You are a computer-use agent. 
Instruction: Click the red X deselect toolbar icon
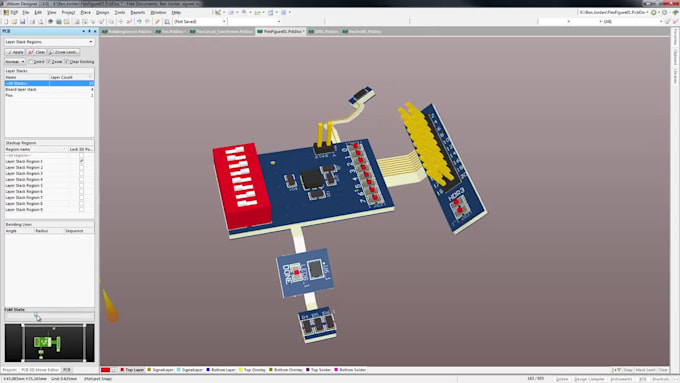pyautogui.click(x=129, y=21)
